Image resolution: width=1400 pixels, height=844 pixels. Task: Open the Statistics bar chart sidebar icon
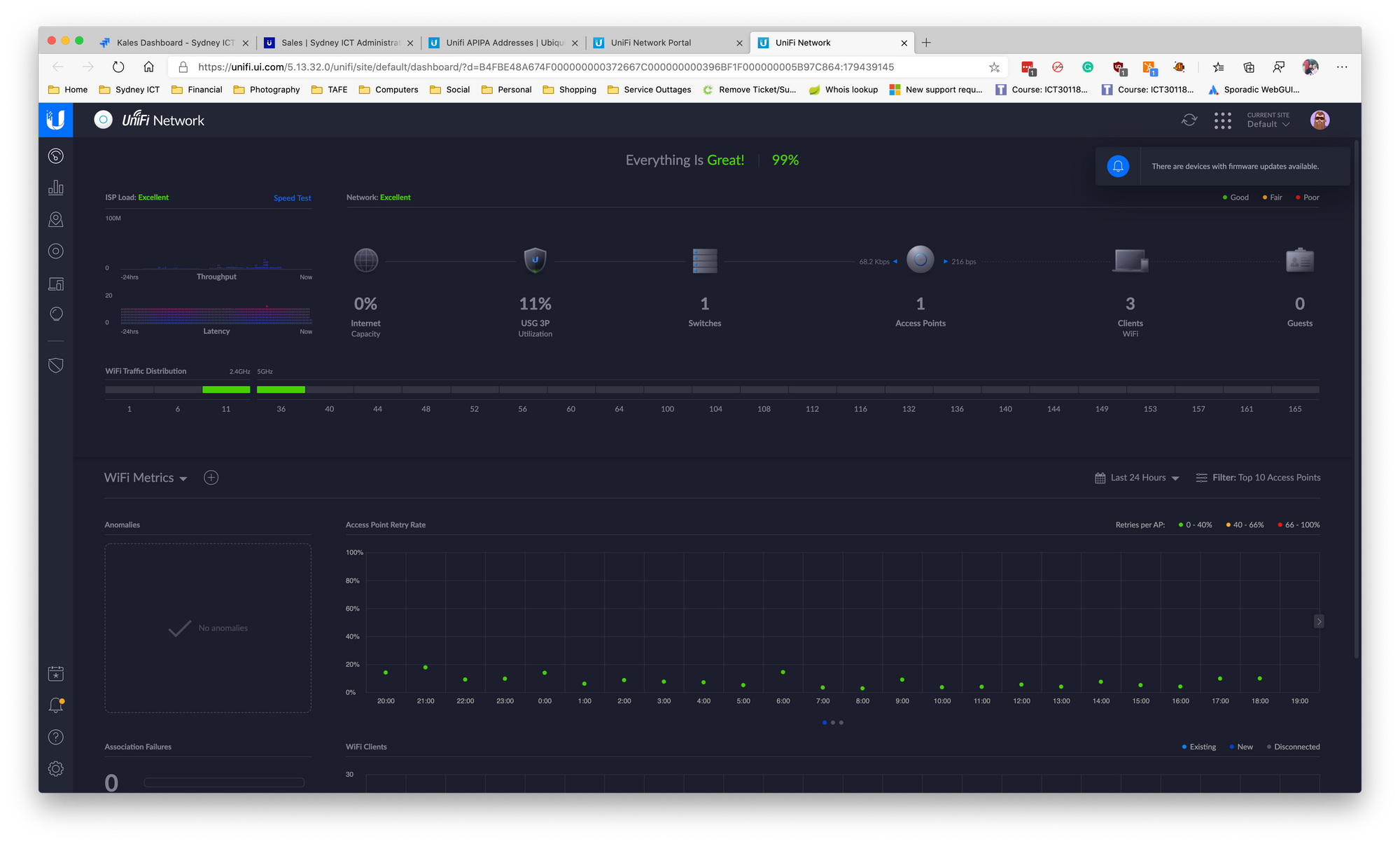click(x=56, y=188)
